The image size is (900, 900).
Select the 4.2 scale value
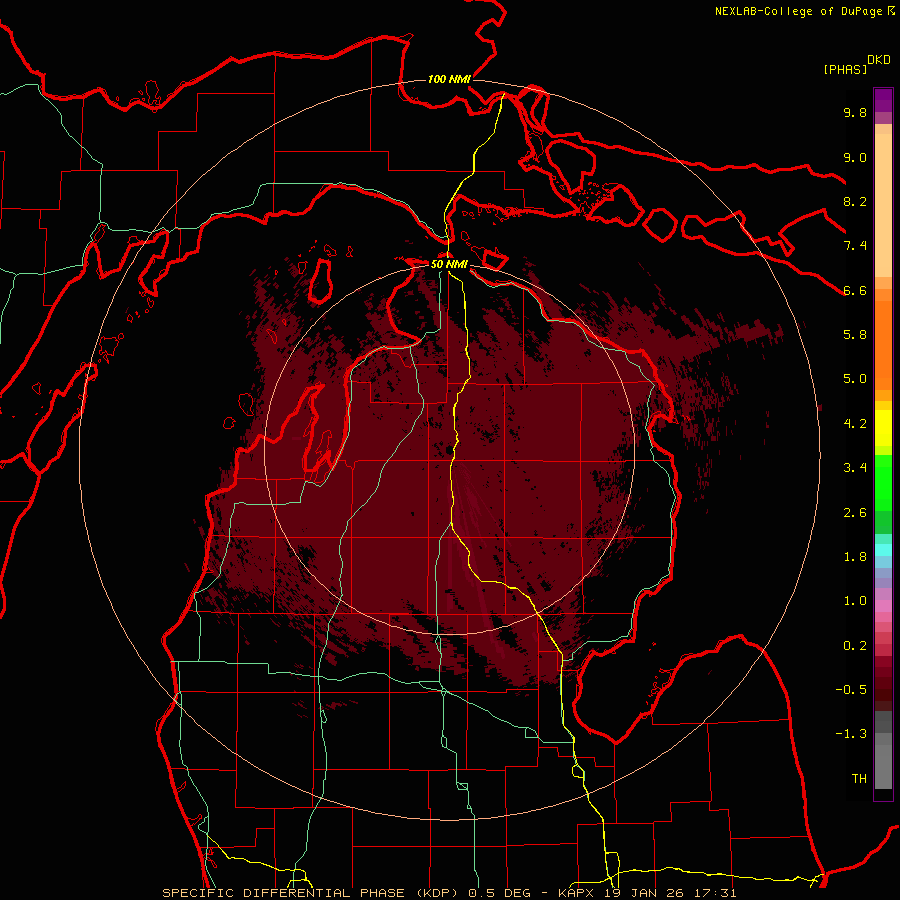pyautogui.click(x=855, y=424)
